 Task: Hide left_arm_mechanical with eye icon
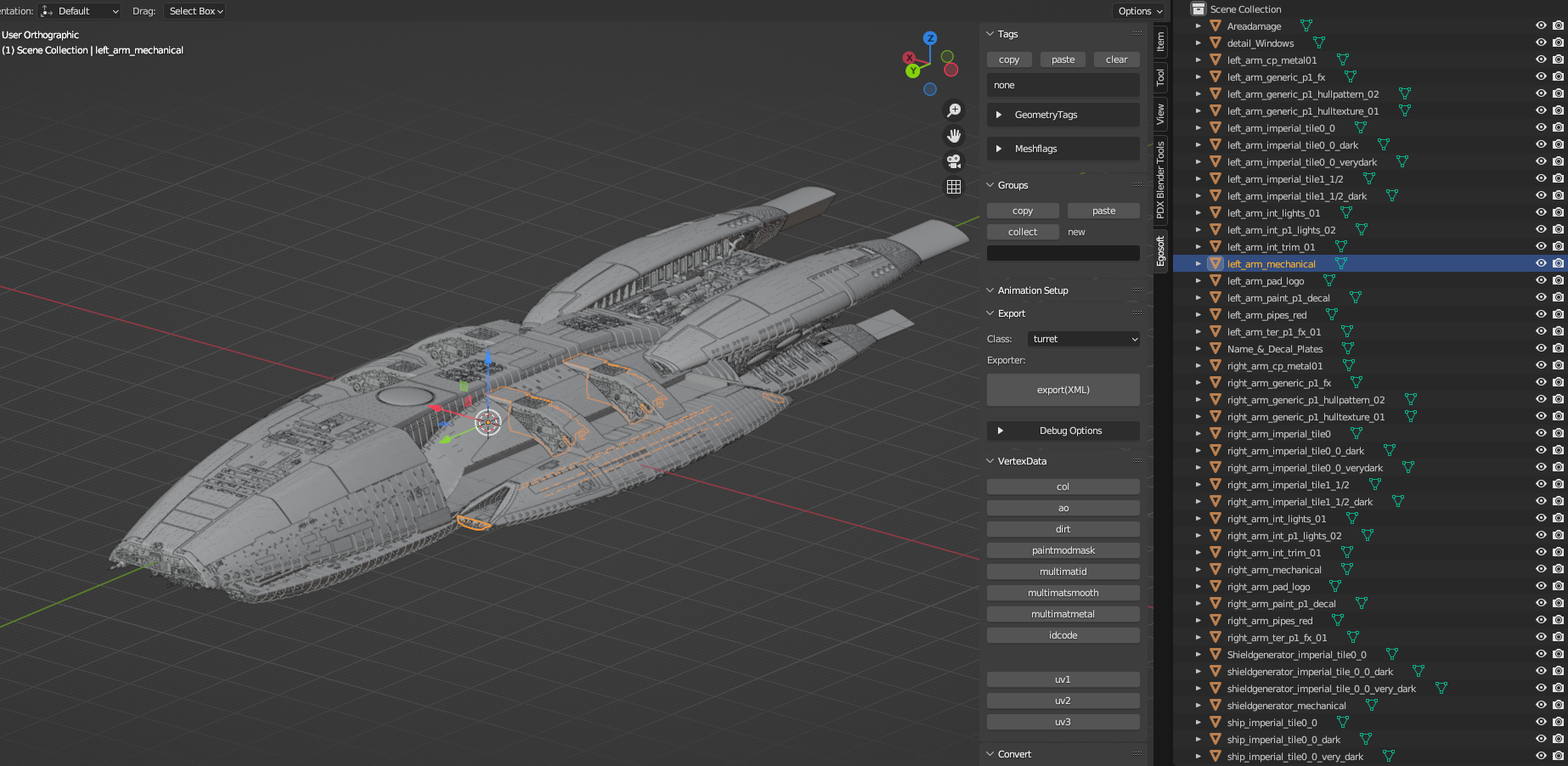pyautogui.click(x=1541, y=263)
